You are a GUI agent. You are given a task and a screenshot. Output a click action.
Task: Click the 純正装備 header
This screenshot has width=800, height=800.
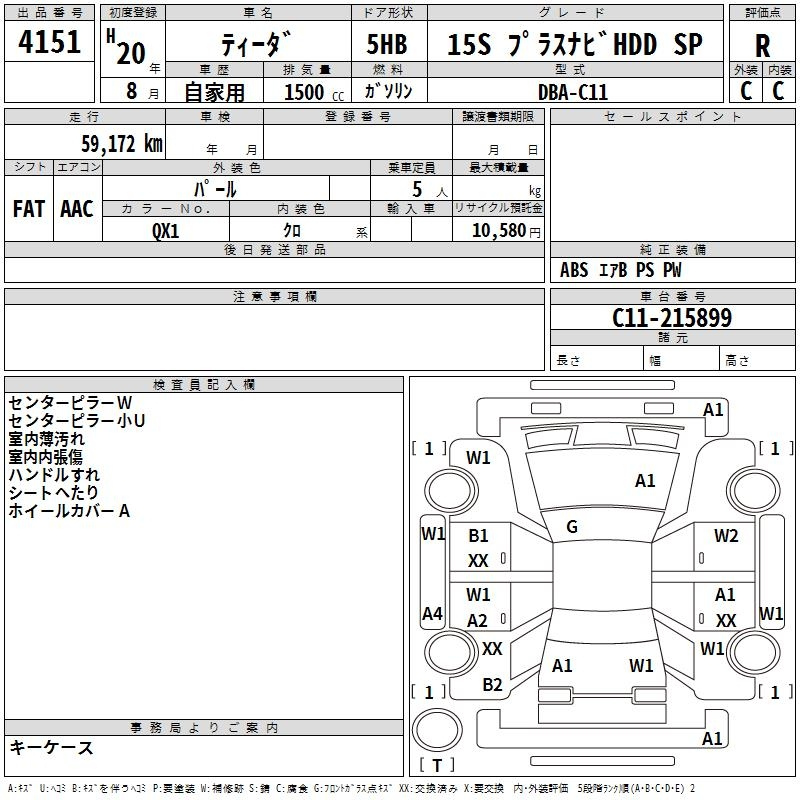(672, 249)
